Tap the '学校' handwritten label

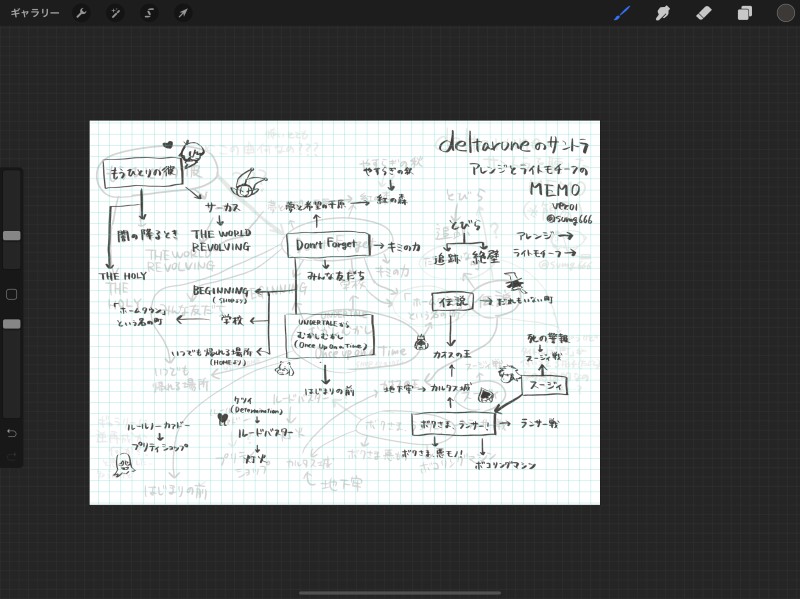(232, 320)
